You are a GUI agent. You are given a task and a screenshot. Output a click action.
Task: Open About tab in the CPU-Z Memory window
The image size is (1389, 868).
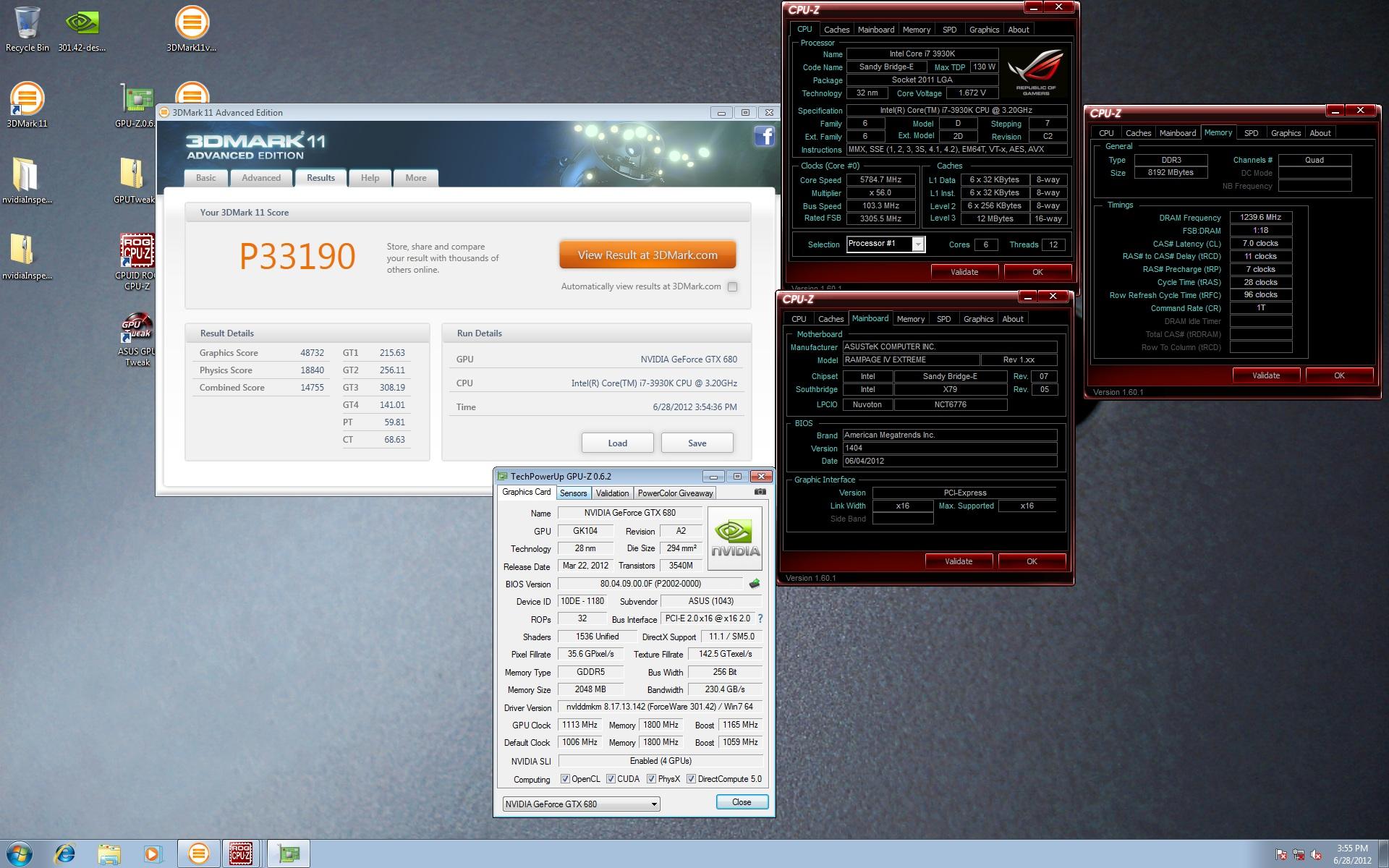[1320, 133]
